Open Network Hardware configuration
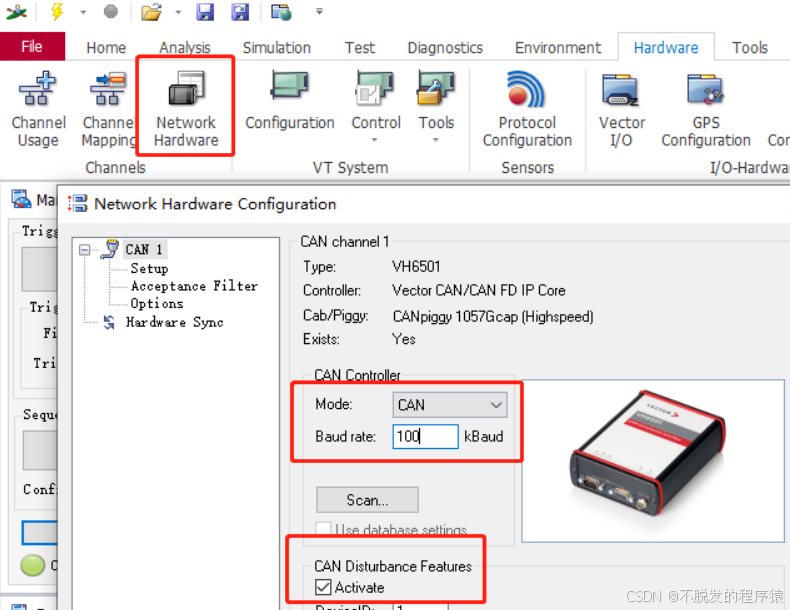 186,109
